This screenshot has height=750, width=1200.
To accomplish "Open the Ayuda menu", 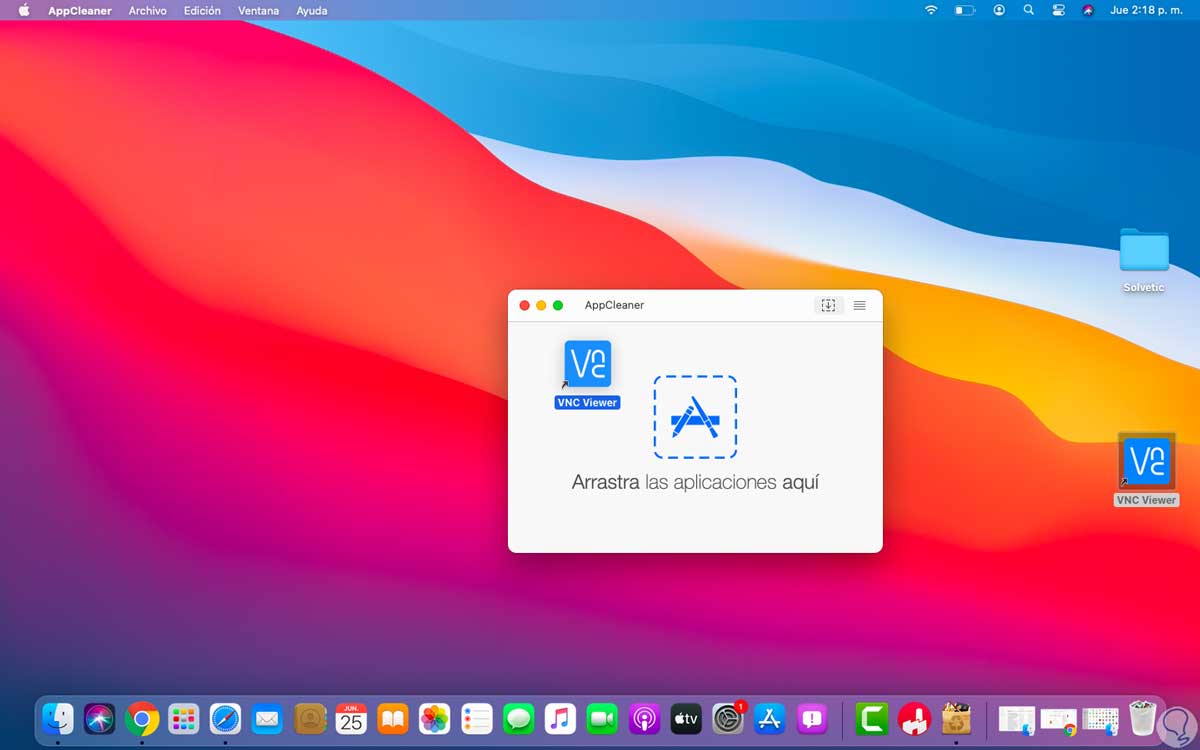I will (x=312, y=10).
